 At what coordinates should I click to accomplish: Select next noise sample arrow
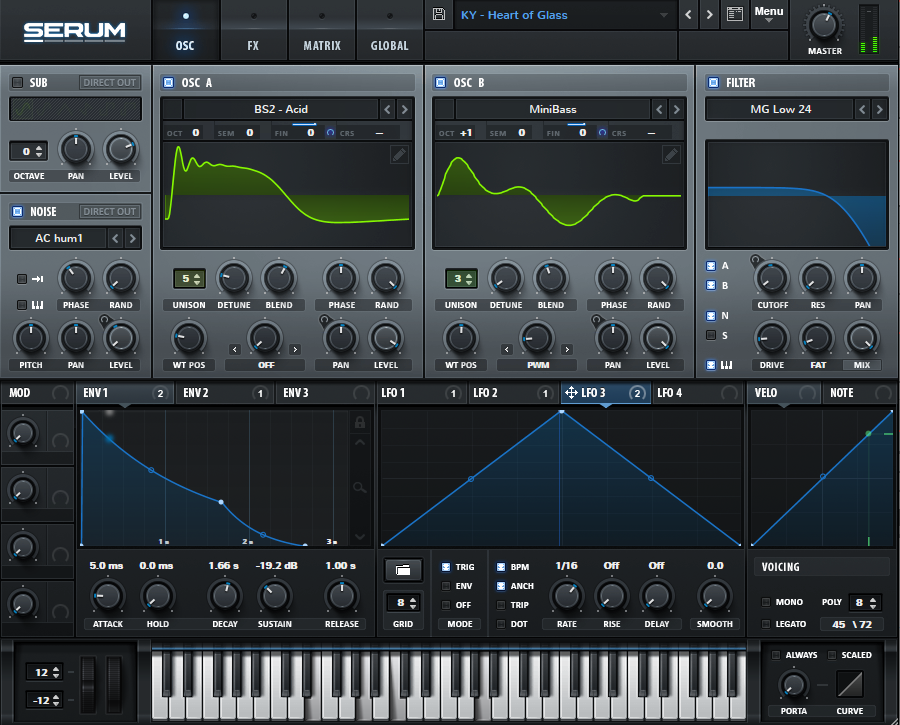[133, 238]
